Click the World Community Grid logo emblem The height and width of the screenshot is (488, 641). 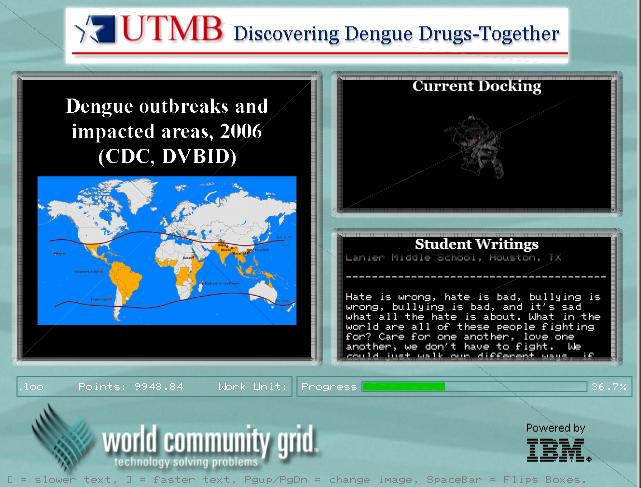point(63,437)
